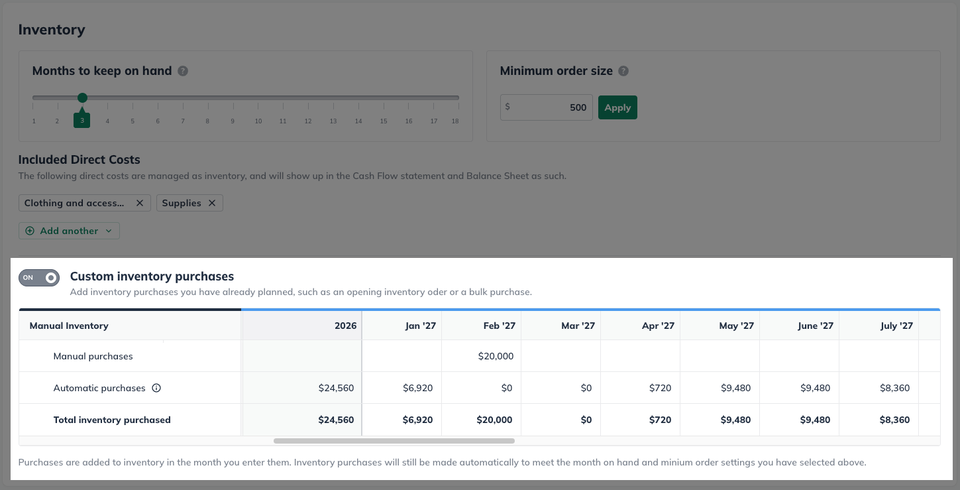
Task: Focus the minimum order size field
Action: 546,107
